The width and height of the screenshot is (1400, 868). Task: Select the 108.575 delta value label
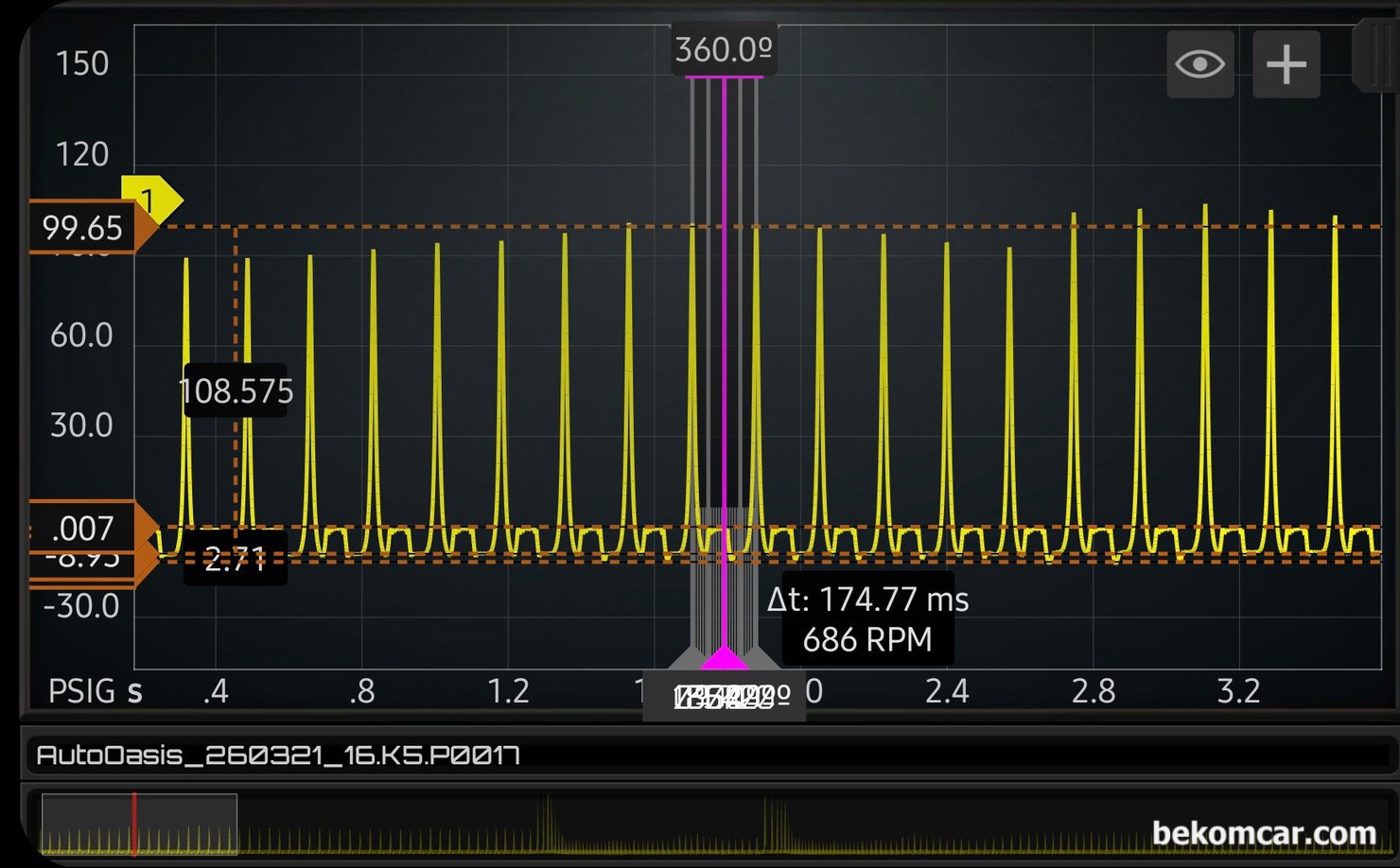point(236,391)
